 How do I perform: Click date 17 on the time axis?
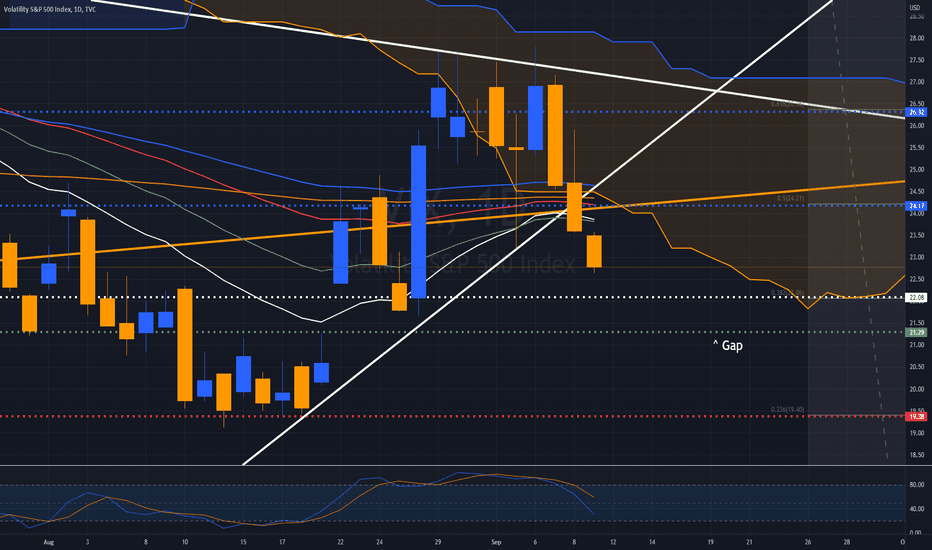click(282, 542)
